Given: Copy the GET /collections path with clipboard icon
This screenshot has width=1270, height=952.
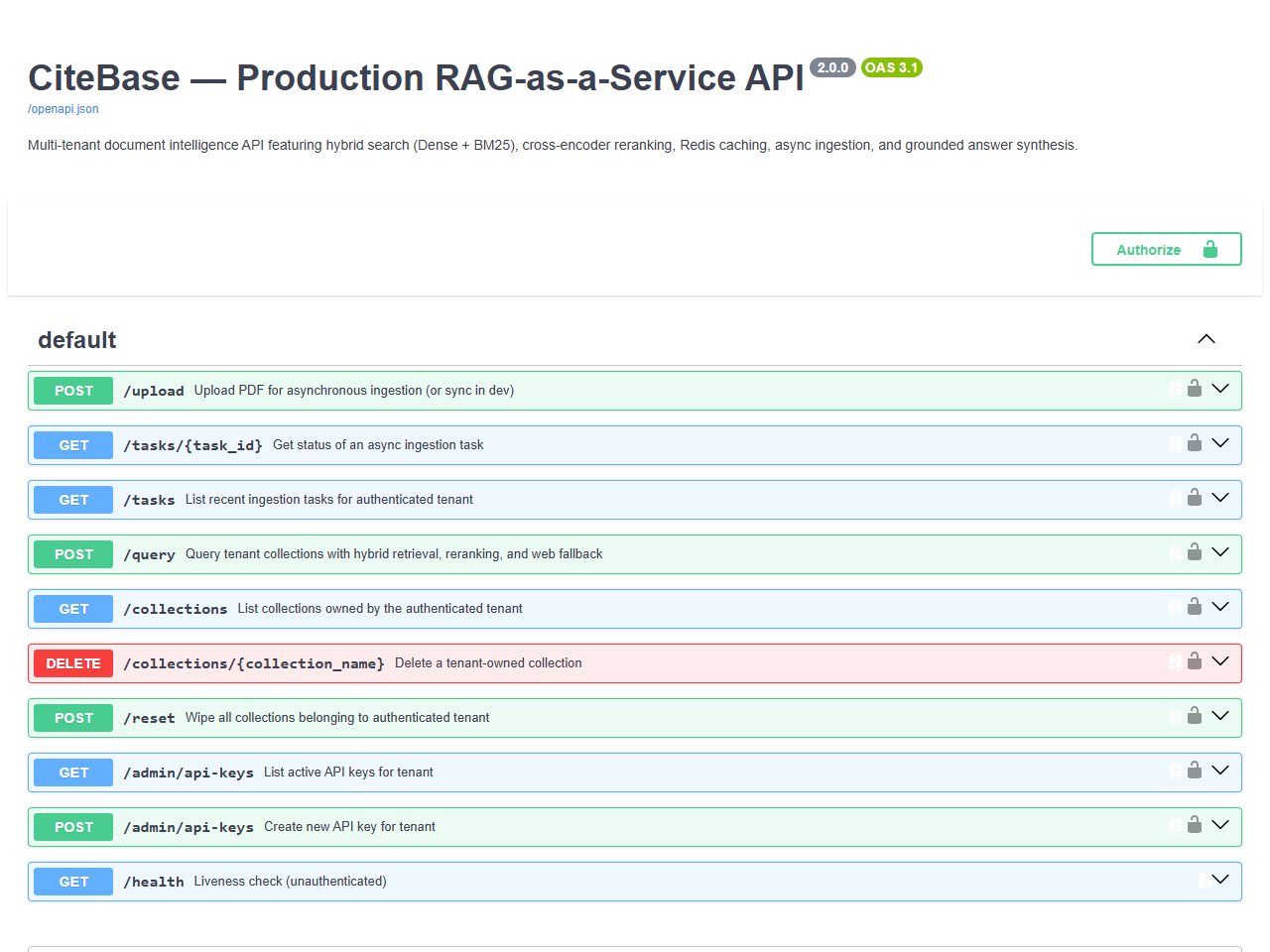Looking at the screenshot, I should click(x=1175, y=608).
